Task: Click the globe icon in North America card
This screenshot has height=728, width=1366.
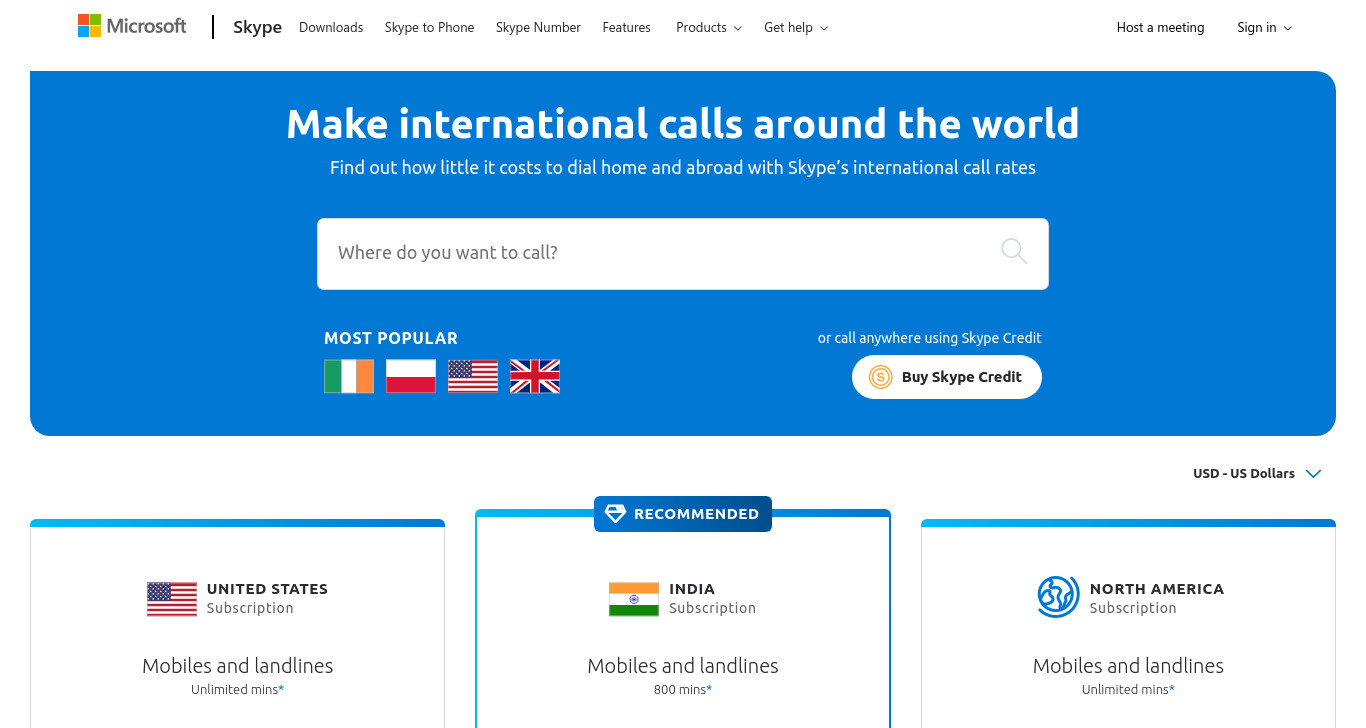Action: (x=1058, y=597)
